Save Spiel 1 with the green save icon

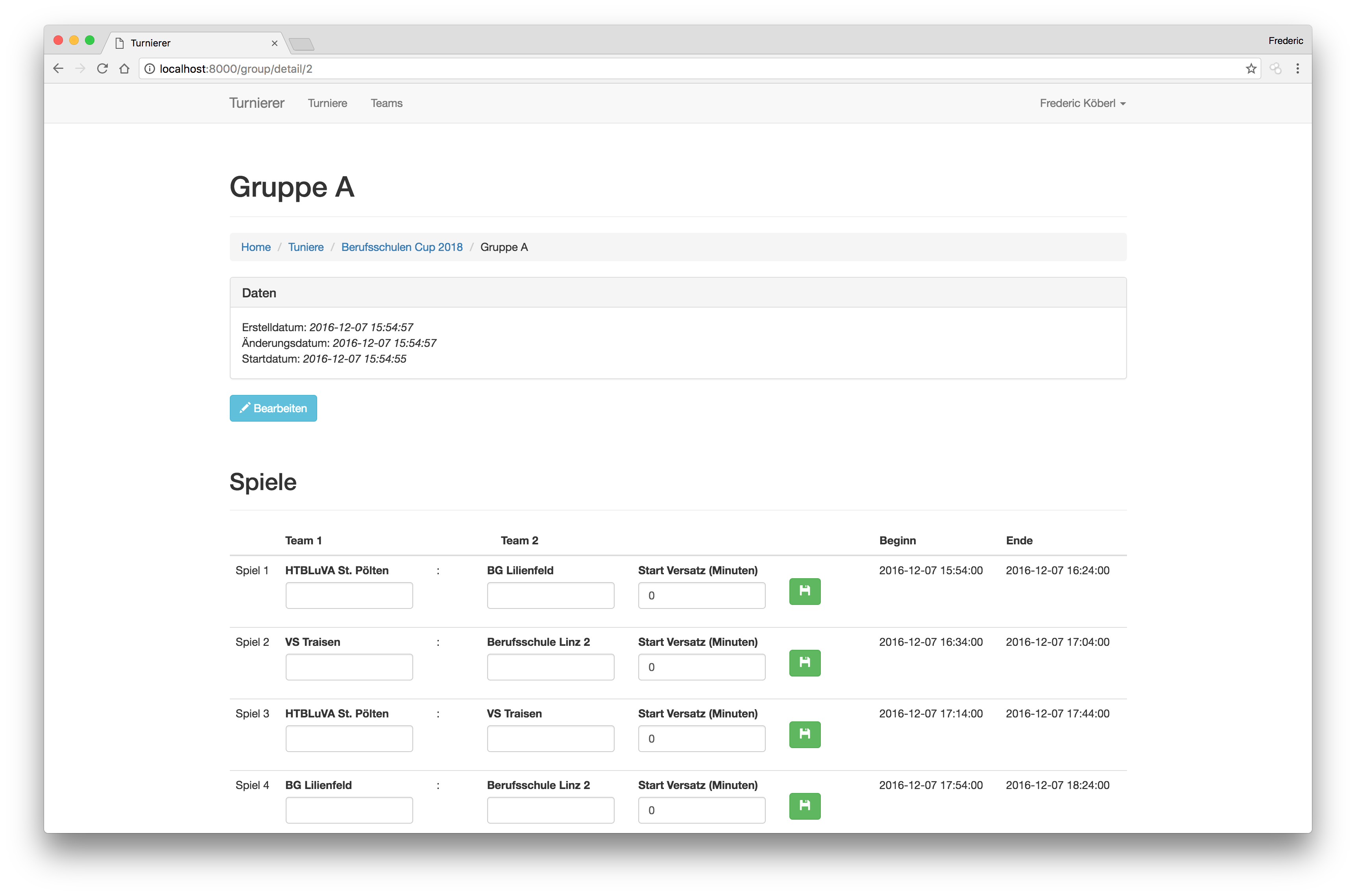pyautogui.click(x=804, y=592)
